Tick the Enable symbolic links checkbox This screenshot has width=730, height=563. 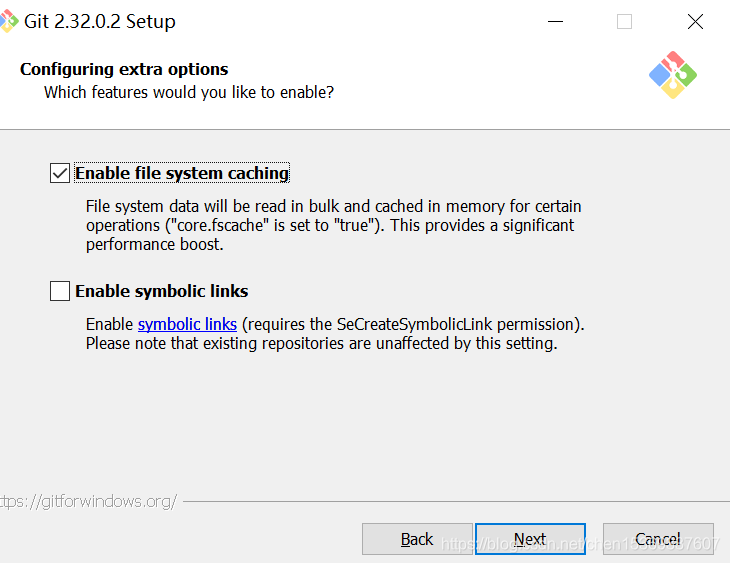pos(60,291)
